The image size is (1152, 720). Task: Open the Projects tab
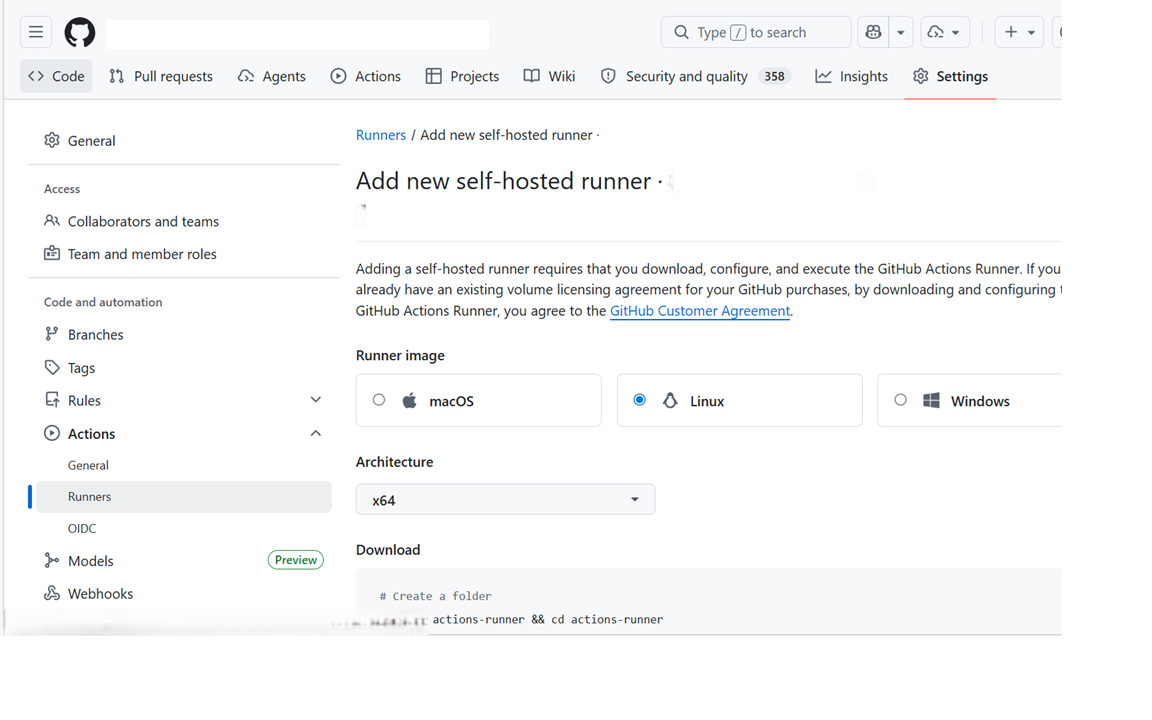tap(462, 76)
